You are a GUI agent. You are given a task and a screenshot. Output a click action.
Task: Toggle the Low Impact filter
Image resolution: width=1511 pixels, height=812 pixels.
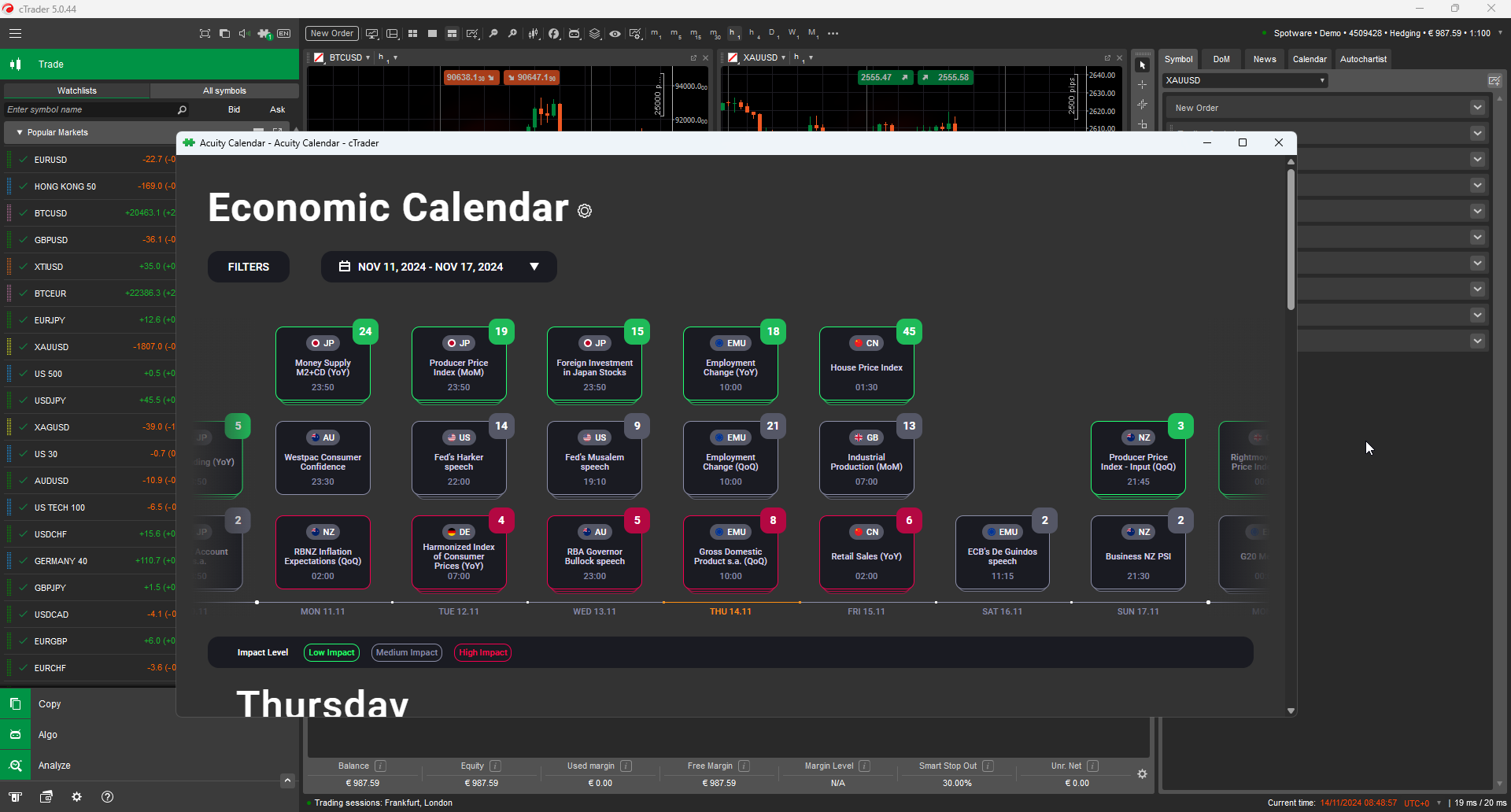coord(331,652)
